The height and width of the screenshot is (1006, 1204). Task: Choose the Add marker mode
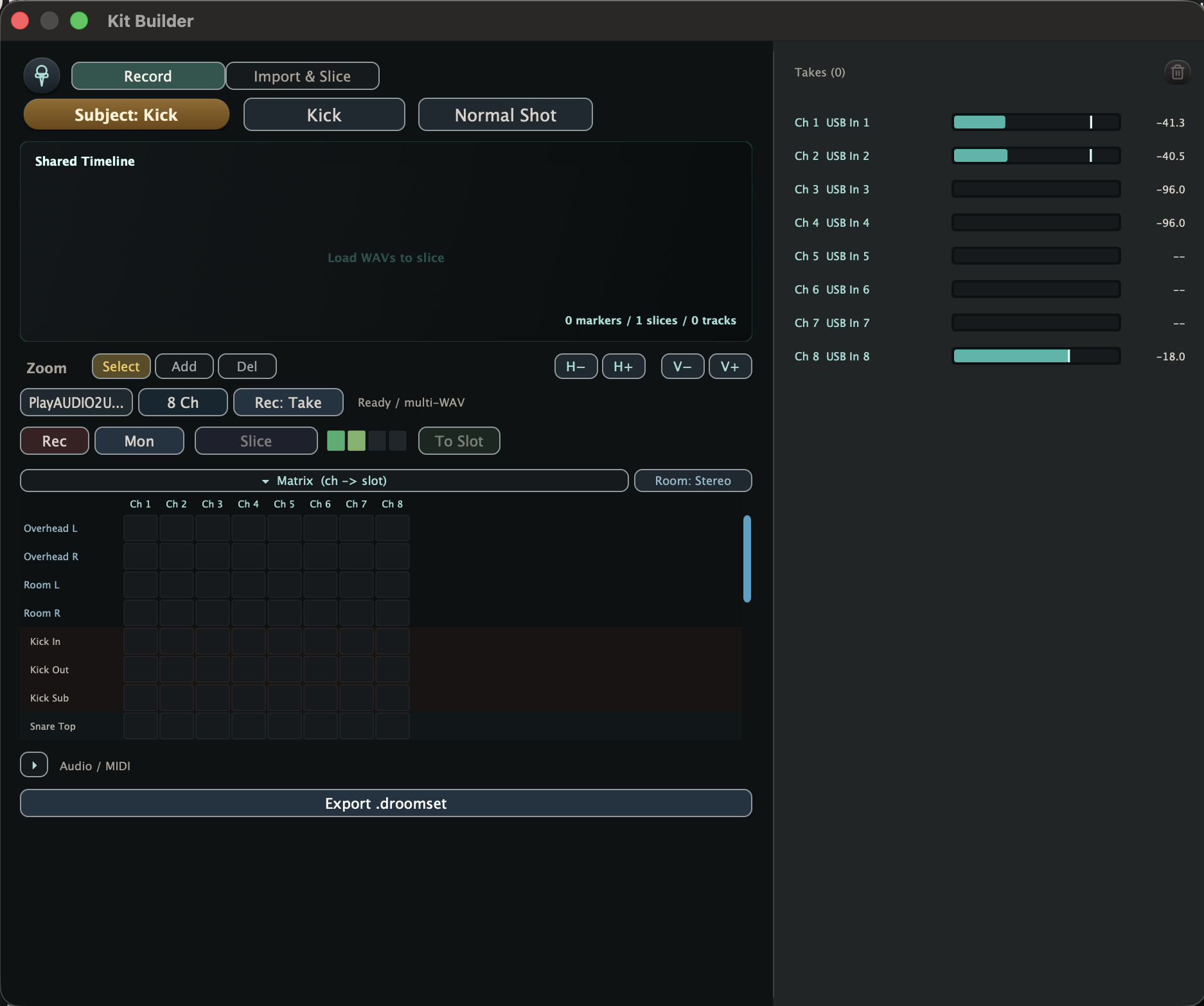(x=184, y=367)
